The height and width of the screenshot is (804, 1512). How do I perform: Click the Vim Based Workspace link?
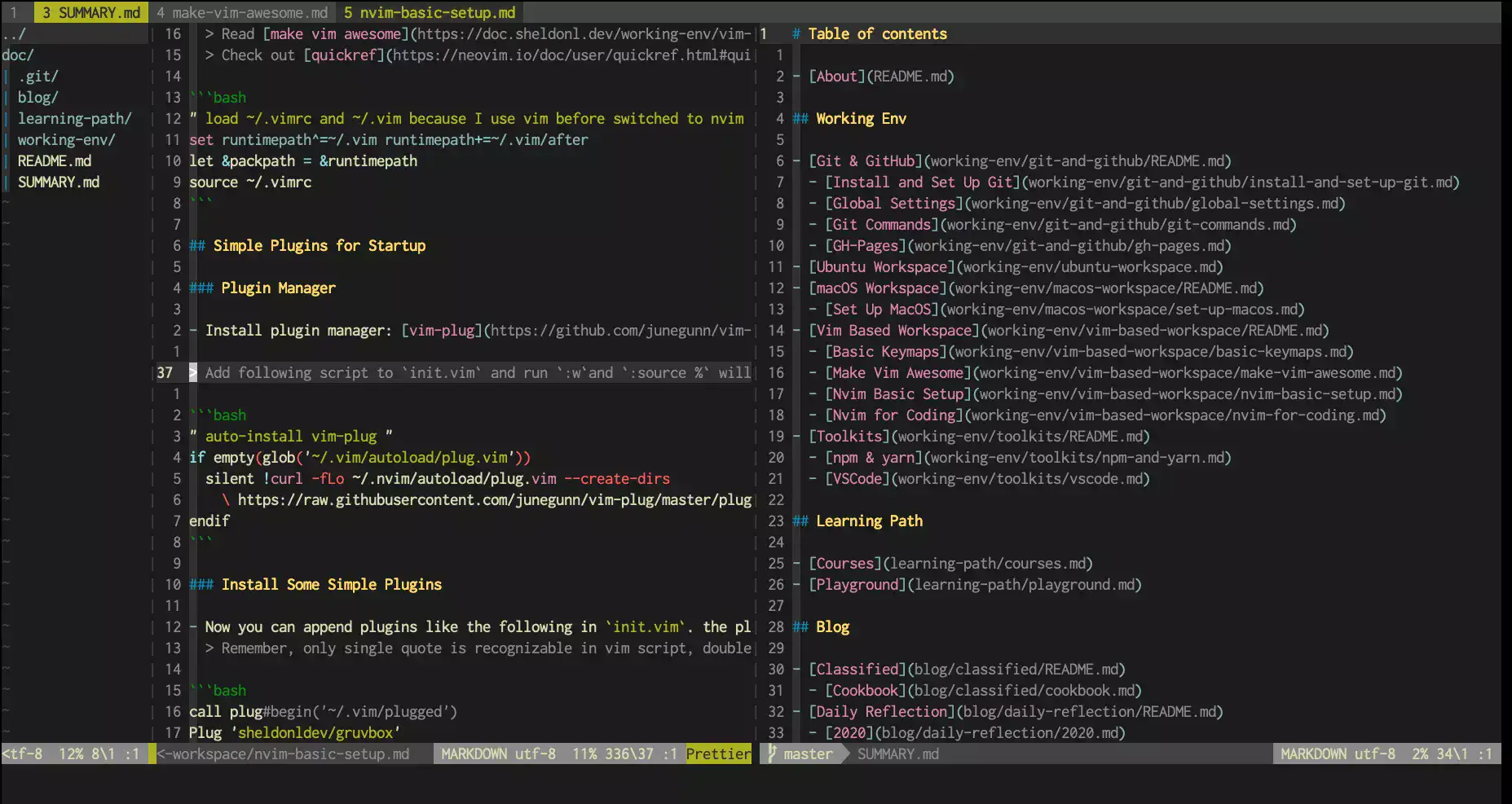click(x=894, y=330)
